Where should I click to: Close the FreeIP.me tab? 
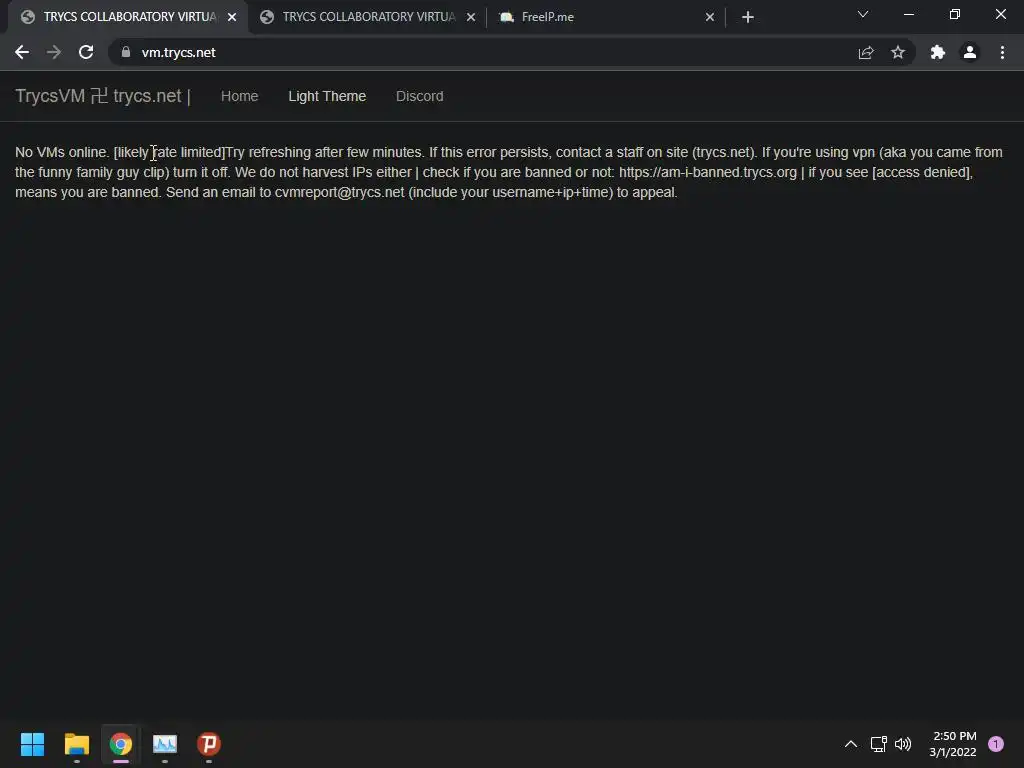pyautogui.click(x=710, y=17)
